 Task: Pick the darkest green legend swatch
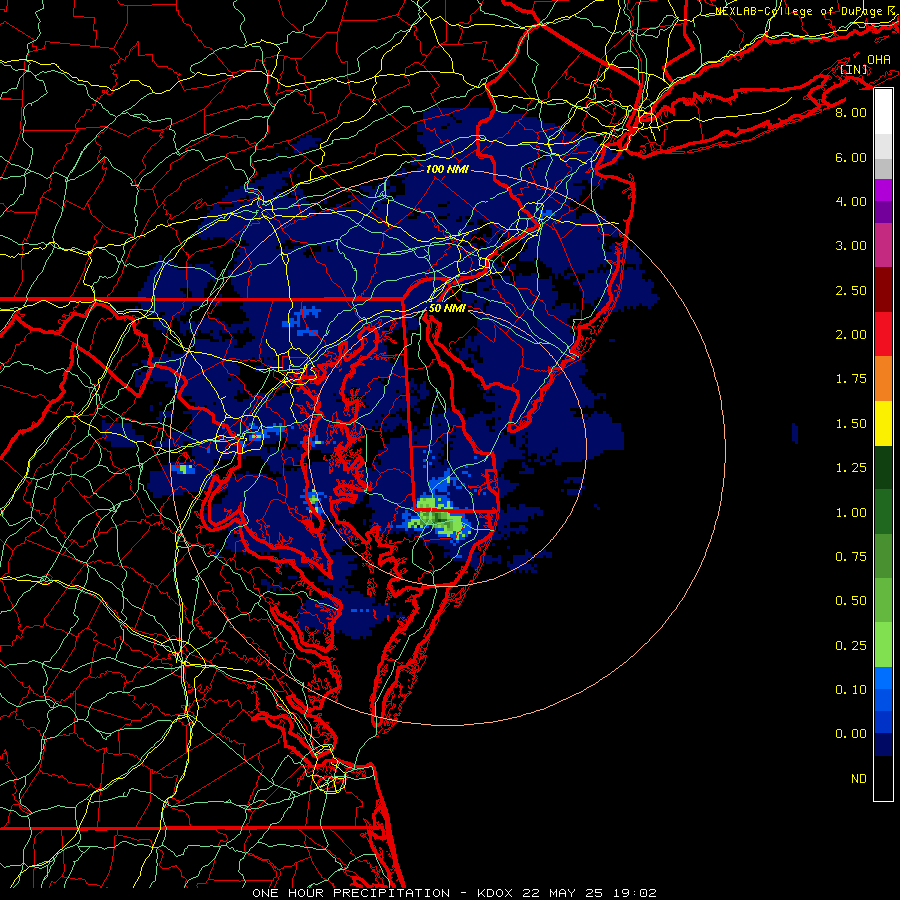point(883,467)
